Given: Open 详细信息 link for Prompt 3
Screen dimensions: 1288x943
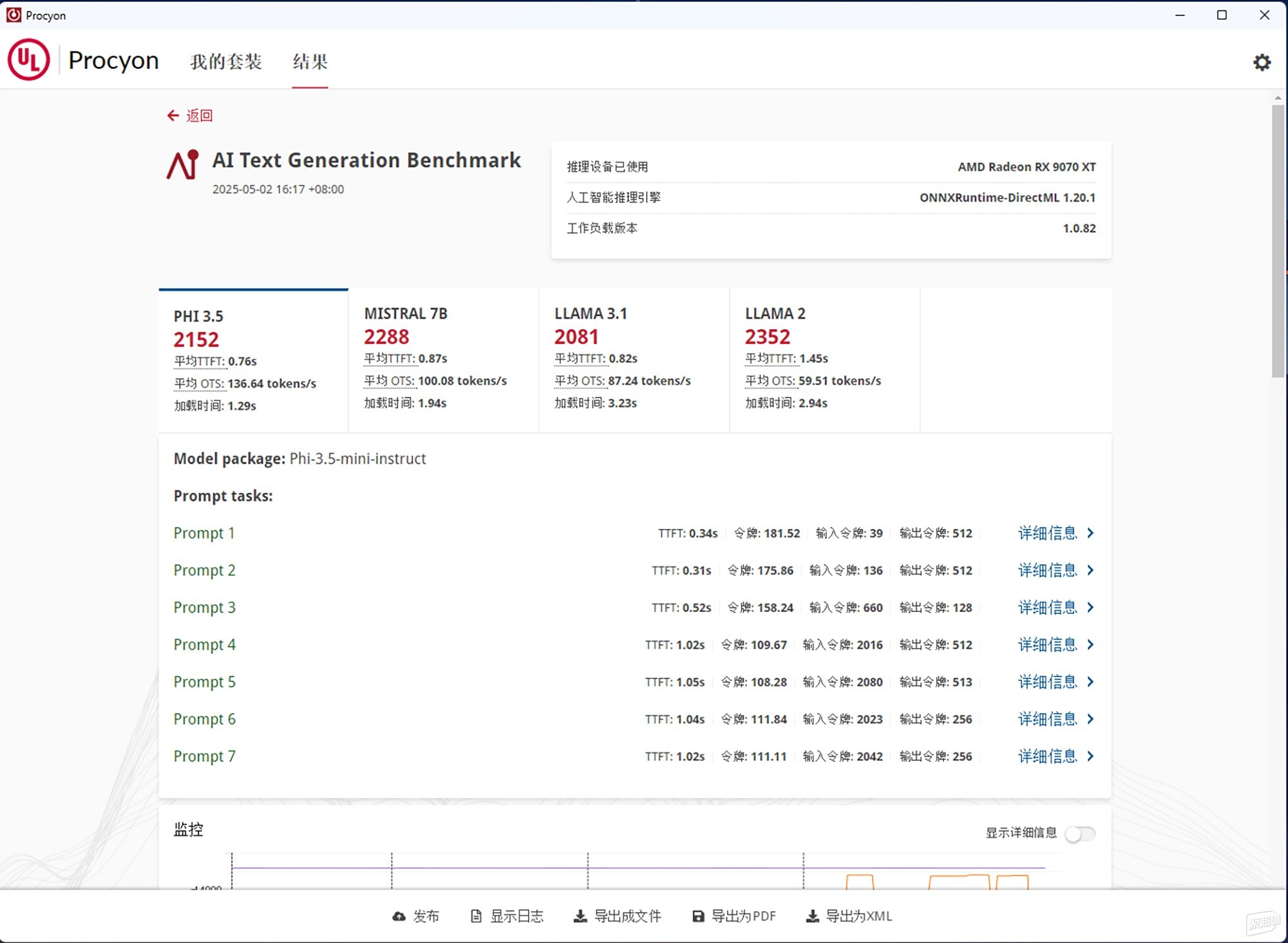Looking at the screenshot, I should pos(1047,607).
